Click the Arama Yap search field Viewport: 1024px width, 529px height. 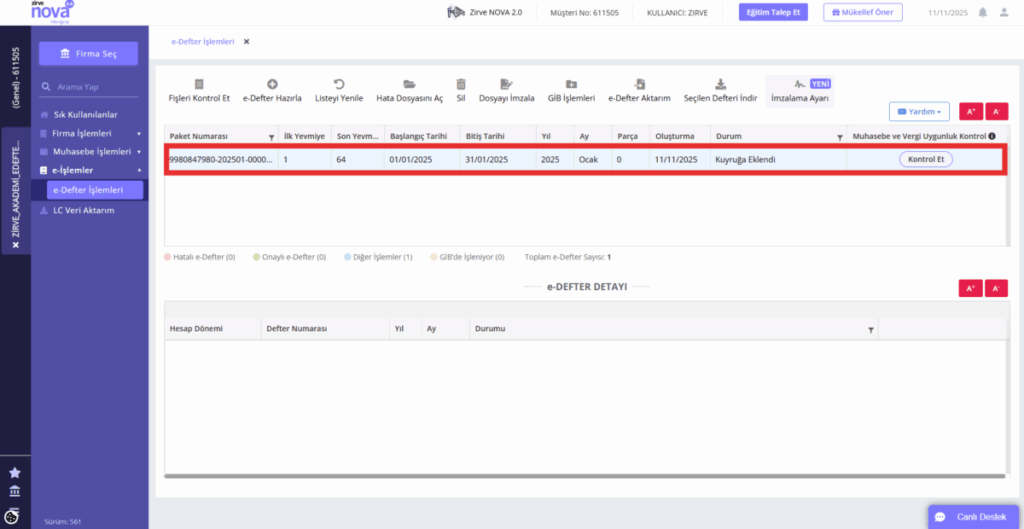pyautogui.click(x=88, y=87)
